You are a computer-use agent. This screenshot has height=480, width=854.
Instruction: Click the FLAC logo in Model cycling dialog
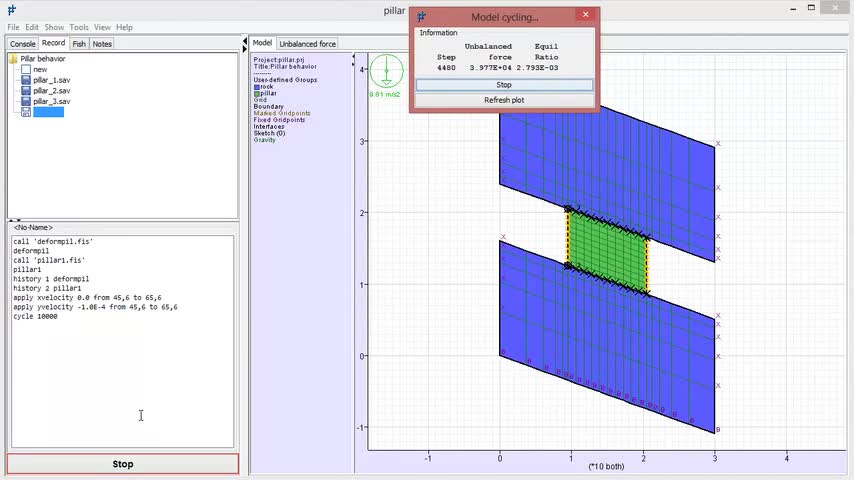coord(422,17)
